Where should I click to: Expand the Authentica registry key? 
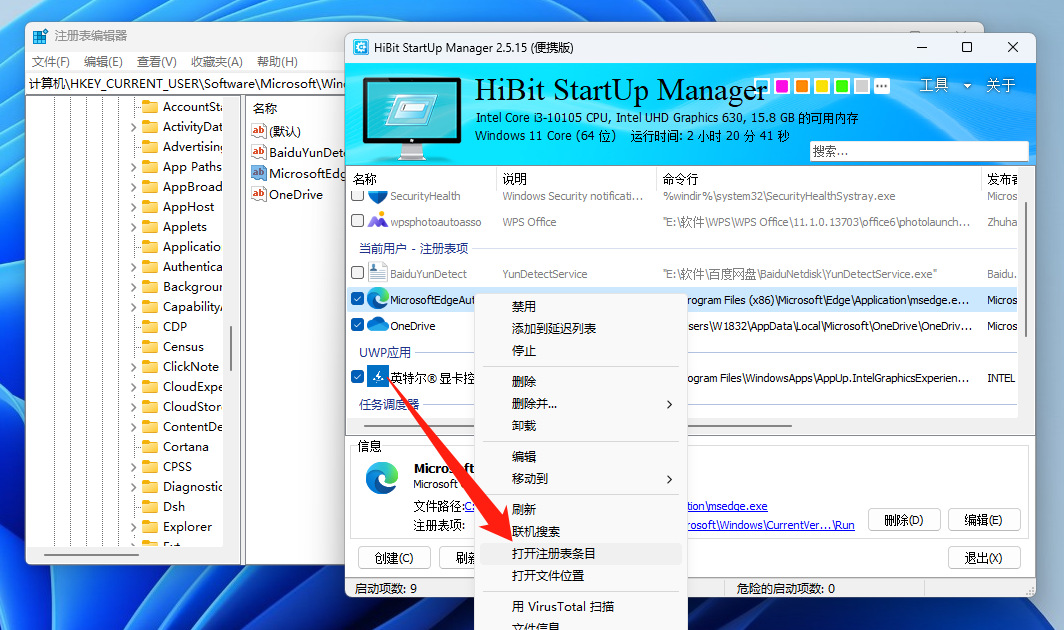(134, 267)
